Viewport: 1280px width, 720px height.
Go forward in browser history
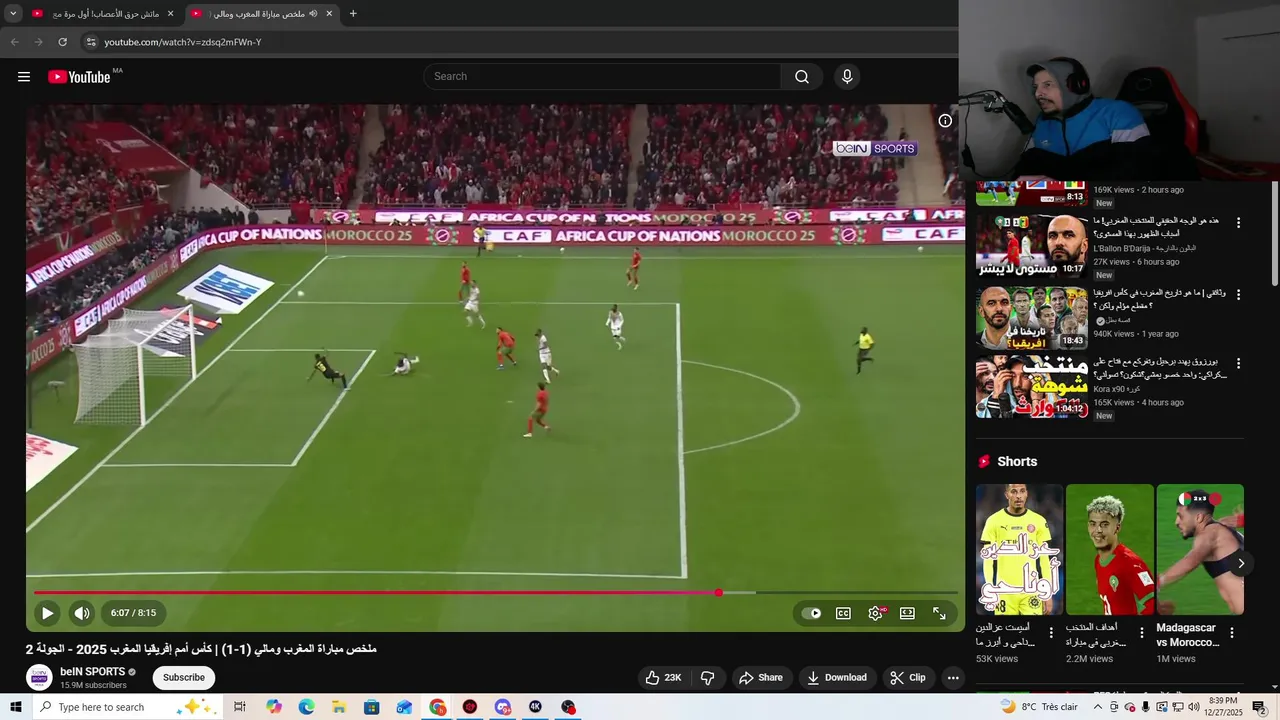[x=38, y=42]
